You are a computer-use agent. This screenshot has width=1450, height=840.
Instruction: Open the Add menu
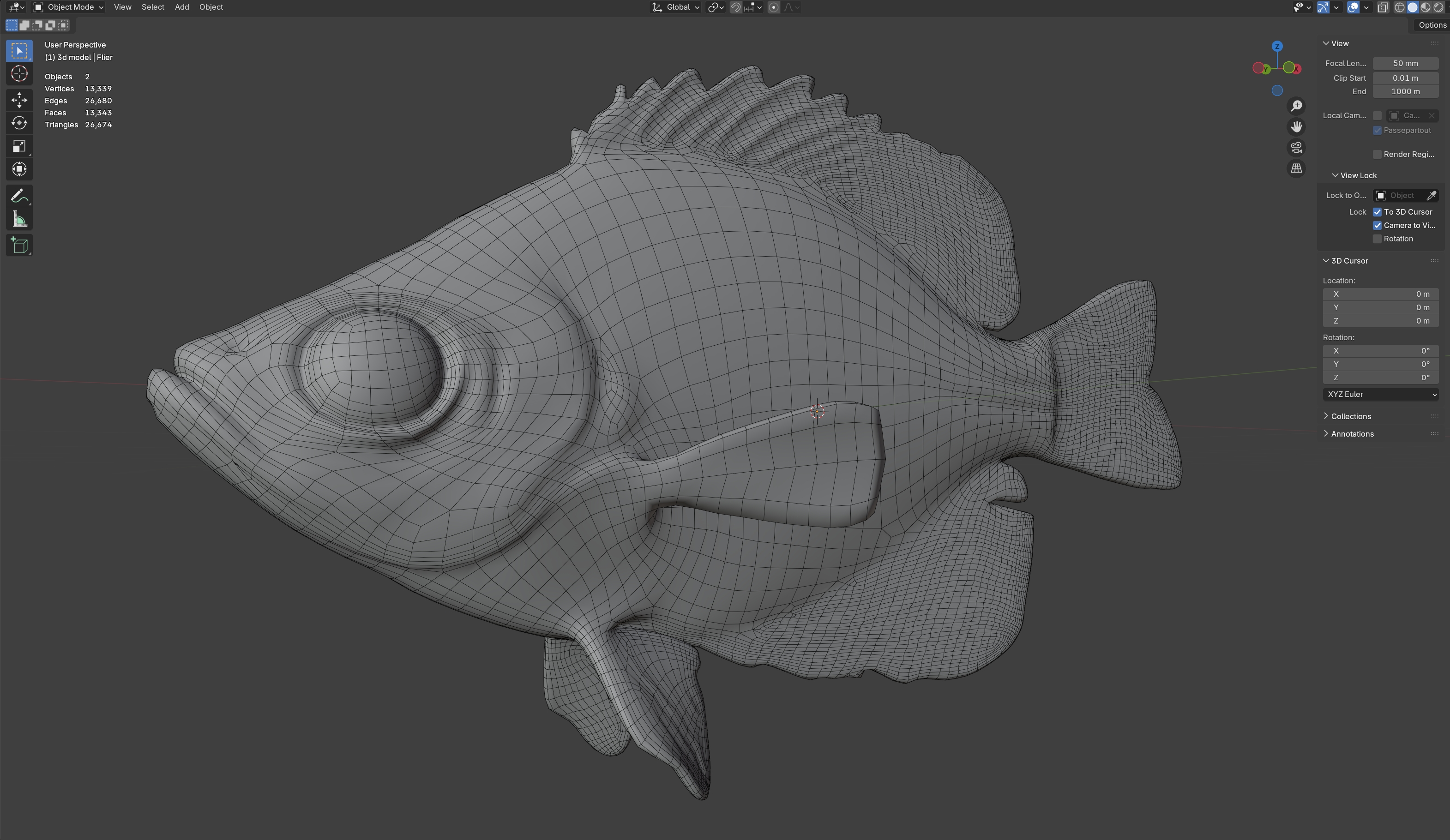[182, 7]
